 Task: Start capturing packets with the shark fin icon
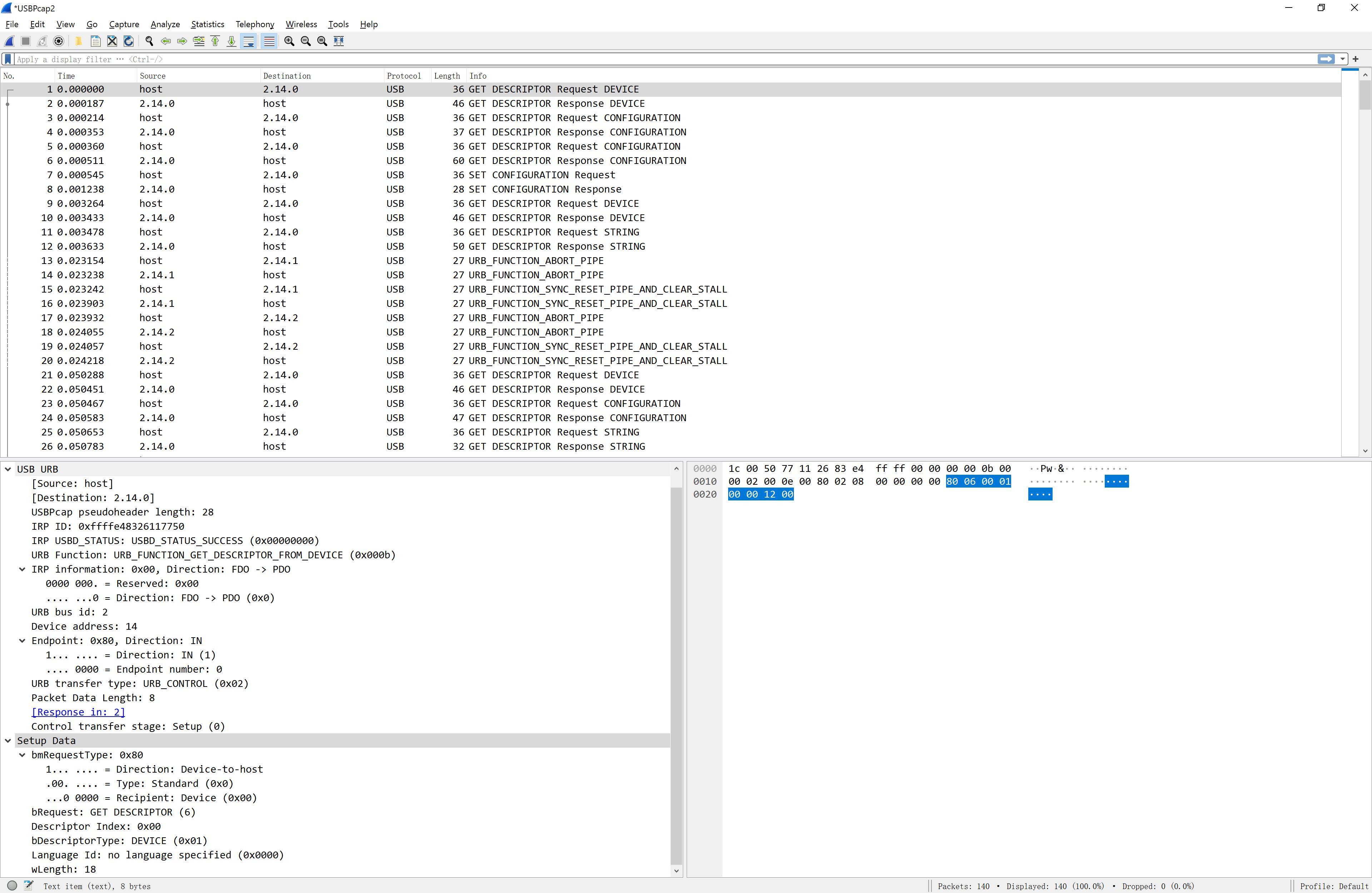9,41
